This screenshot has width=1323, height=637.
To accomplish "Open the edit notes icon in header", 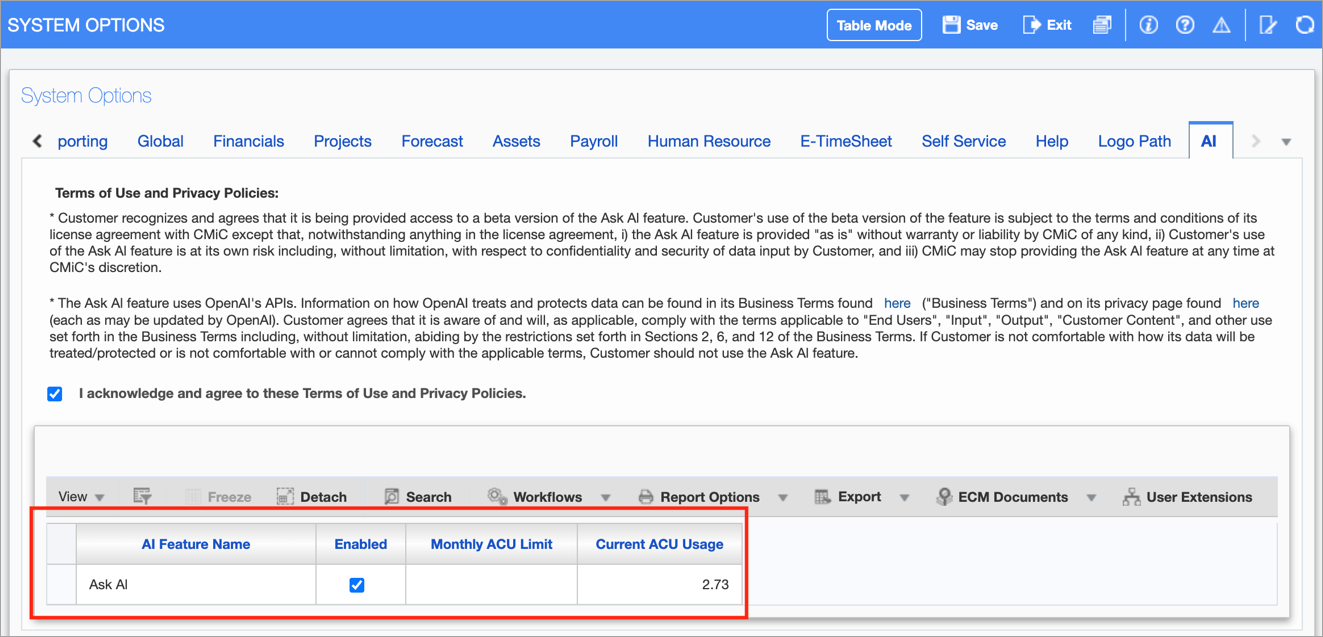I will (x=1268, y=25).
